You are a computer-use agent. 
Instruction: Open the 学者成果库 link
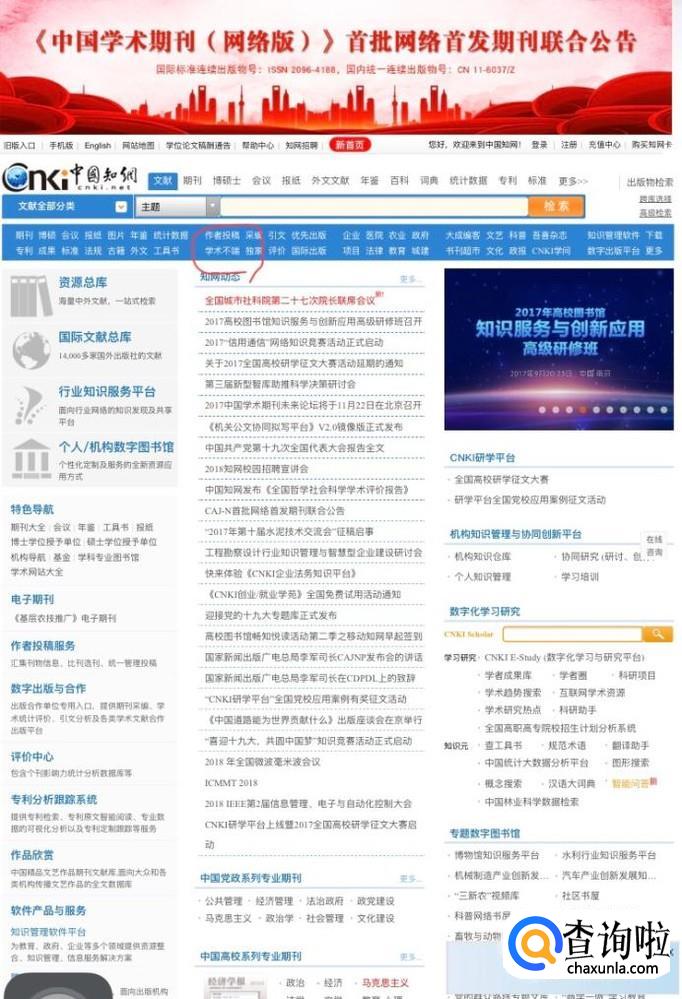click(507, 675)
